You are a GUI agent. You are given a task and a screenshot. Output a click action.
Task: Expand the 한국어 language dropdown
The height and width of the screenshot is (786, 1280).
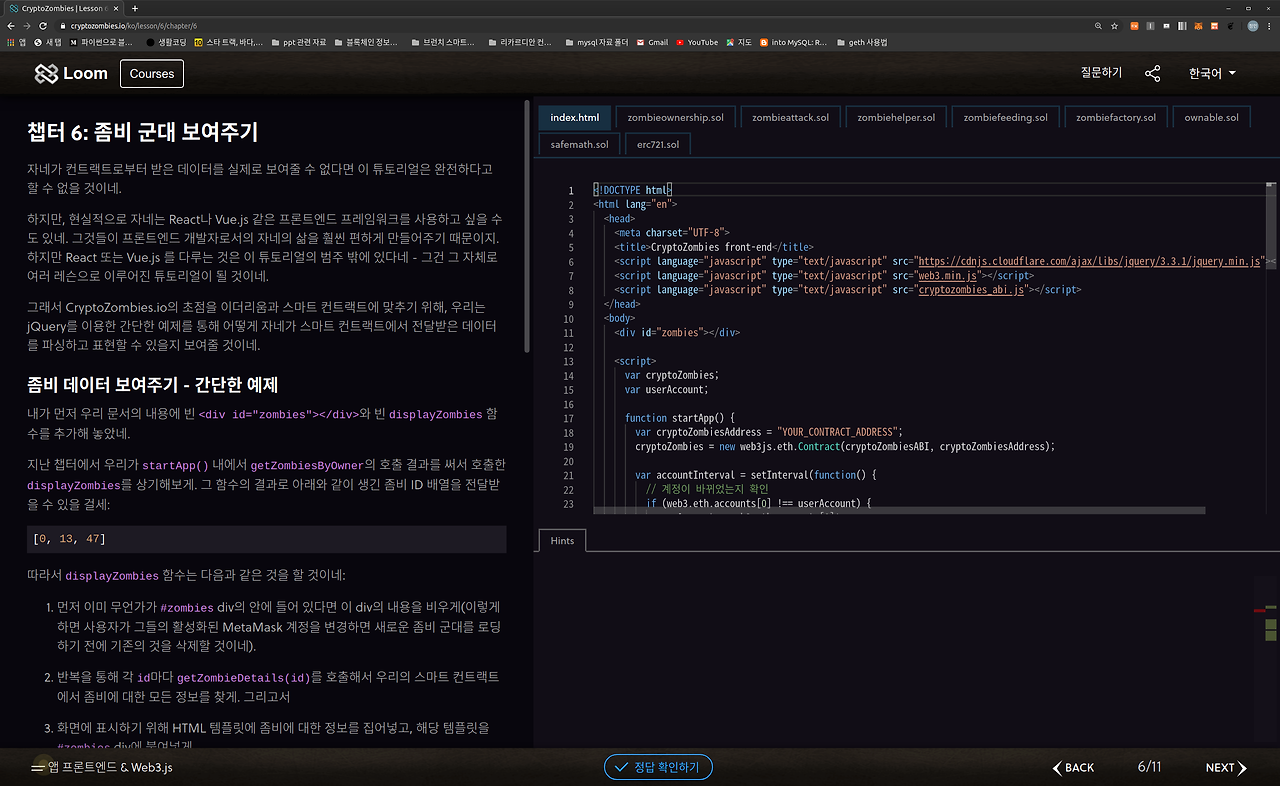pos(1212,73)
